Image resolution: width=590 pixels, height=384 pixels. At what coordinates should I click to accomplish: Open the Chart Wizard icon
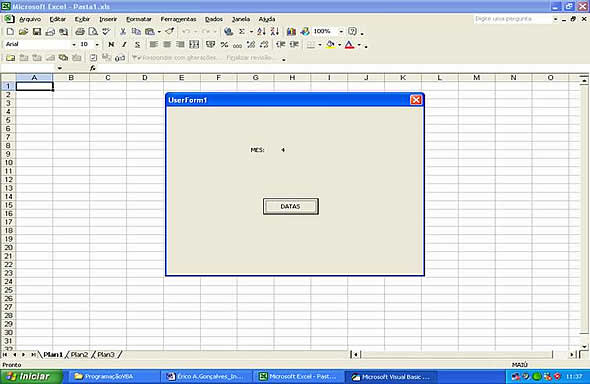click(291, 32)
